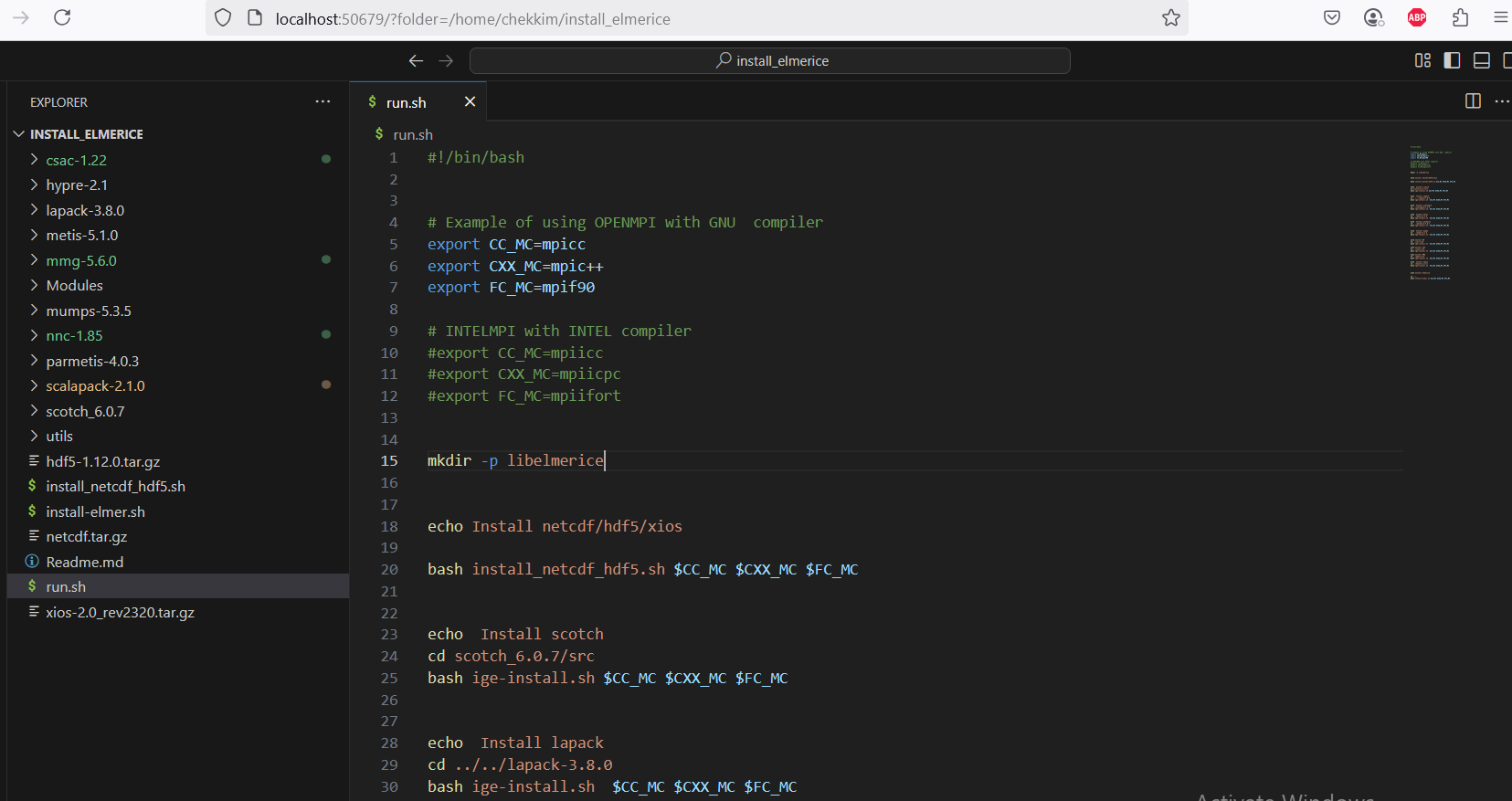
Task: Split the editor right
Action: pyautogui.click(x=1473, y=101)
